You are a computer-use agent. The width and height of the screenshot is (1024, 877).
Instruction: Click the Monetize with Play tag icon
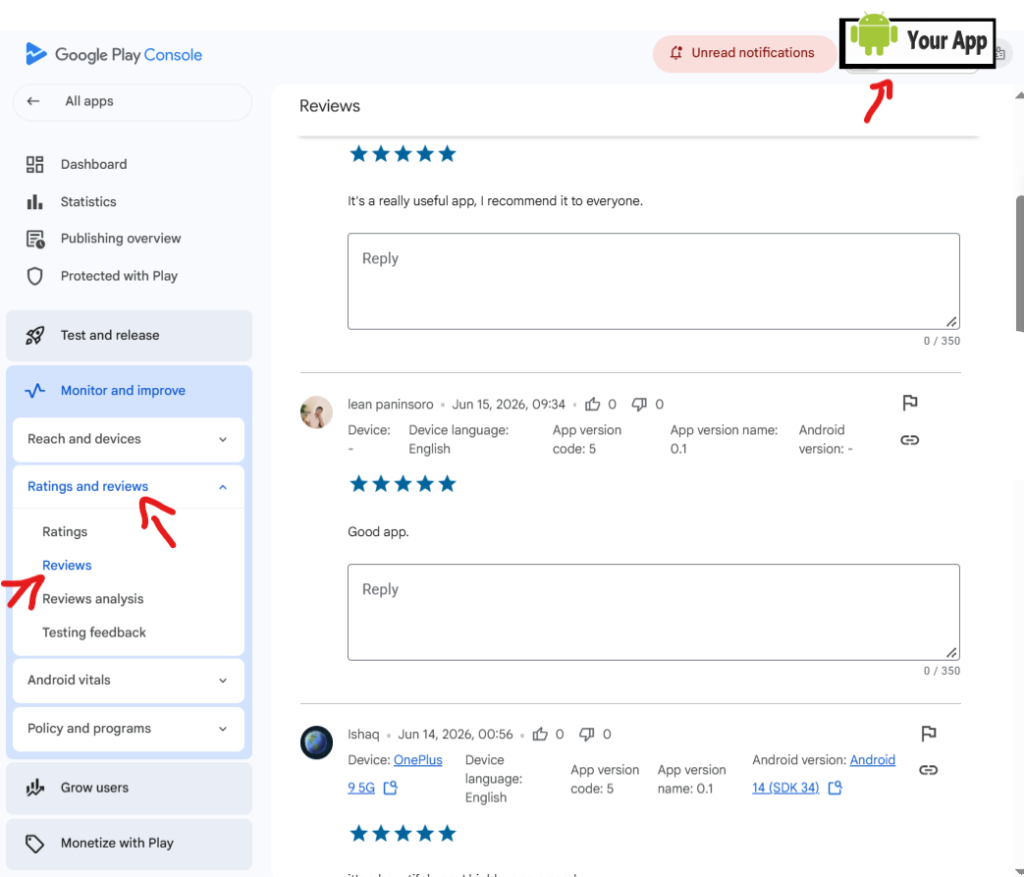click(x=35, y=843)
